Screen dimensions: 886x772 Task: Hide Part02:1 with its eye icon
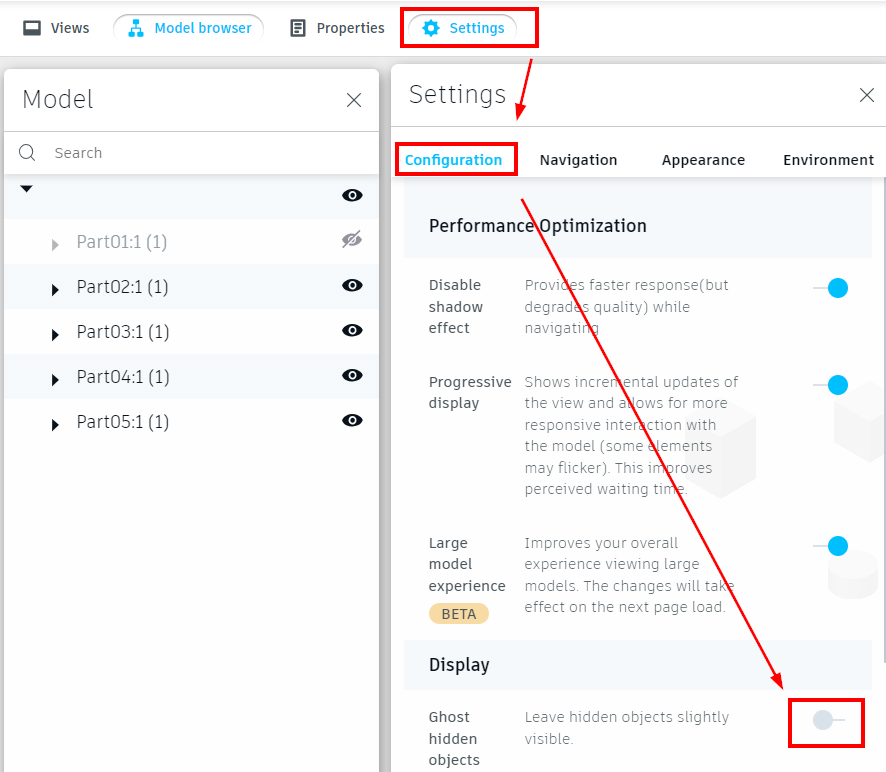tap(352, 286)
